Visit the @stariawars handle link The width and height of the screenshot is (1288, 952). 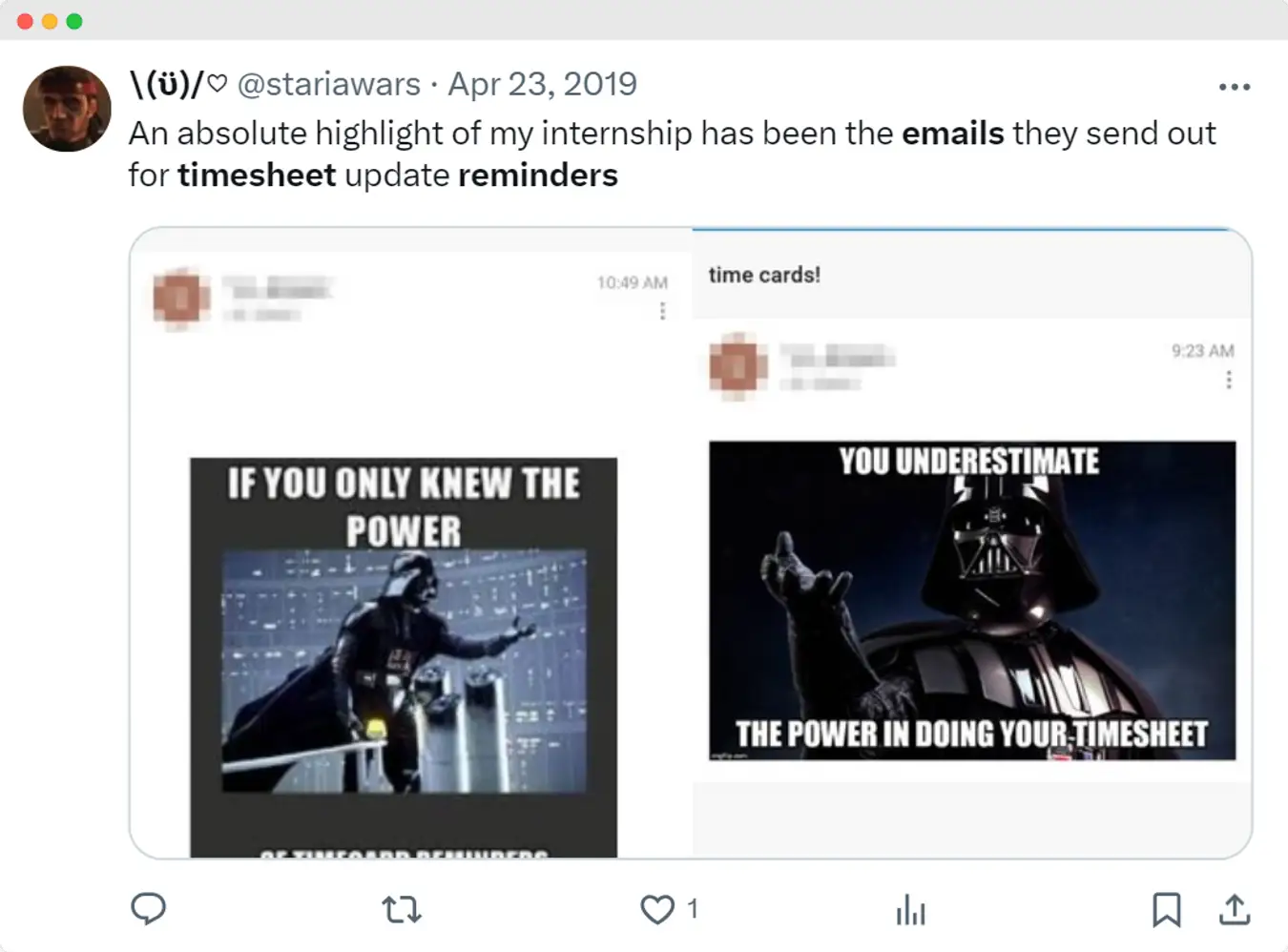(328, 84)
